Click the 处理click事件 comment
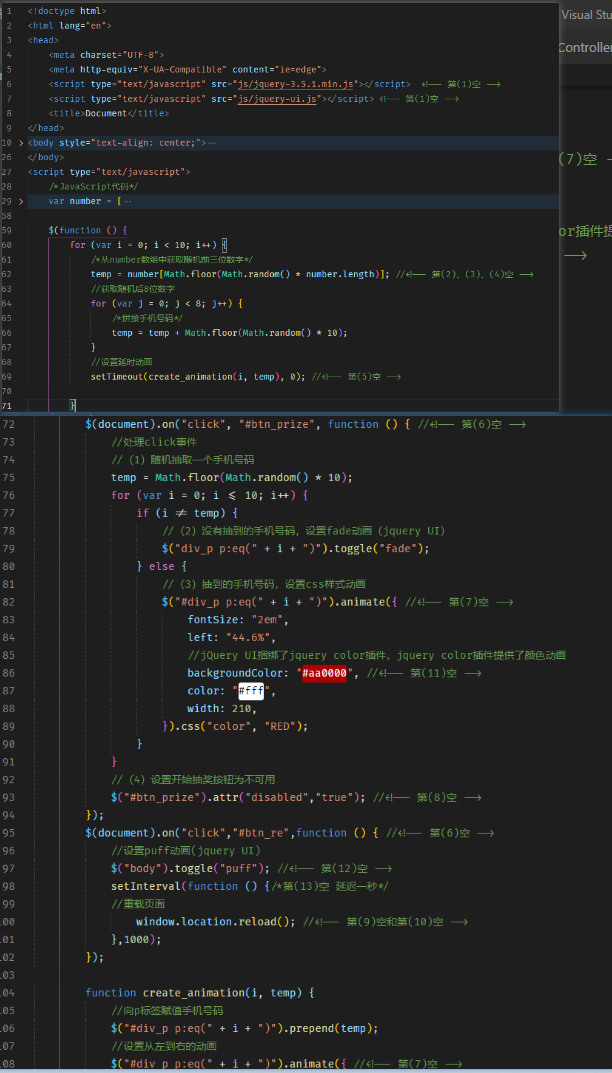Image resolution: width=612 pixels, height=1073 pixels. coord(153,442)
